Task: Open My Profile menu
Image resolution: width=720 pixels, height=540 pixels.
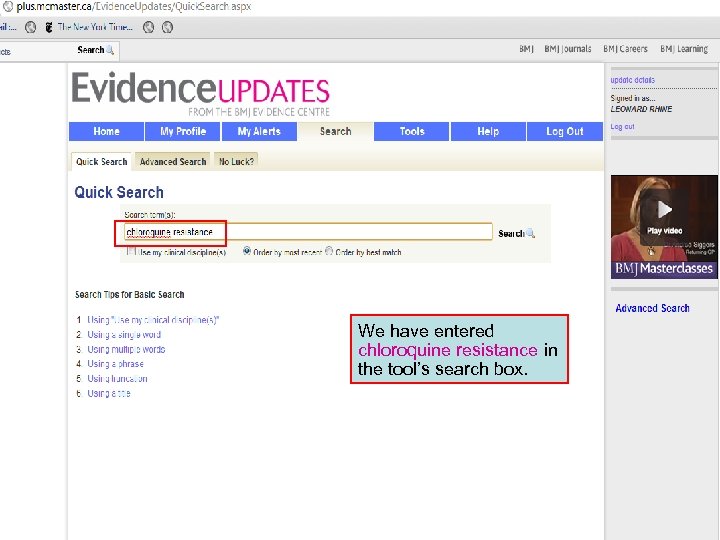Action: tap(183, 131)
